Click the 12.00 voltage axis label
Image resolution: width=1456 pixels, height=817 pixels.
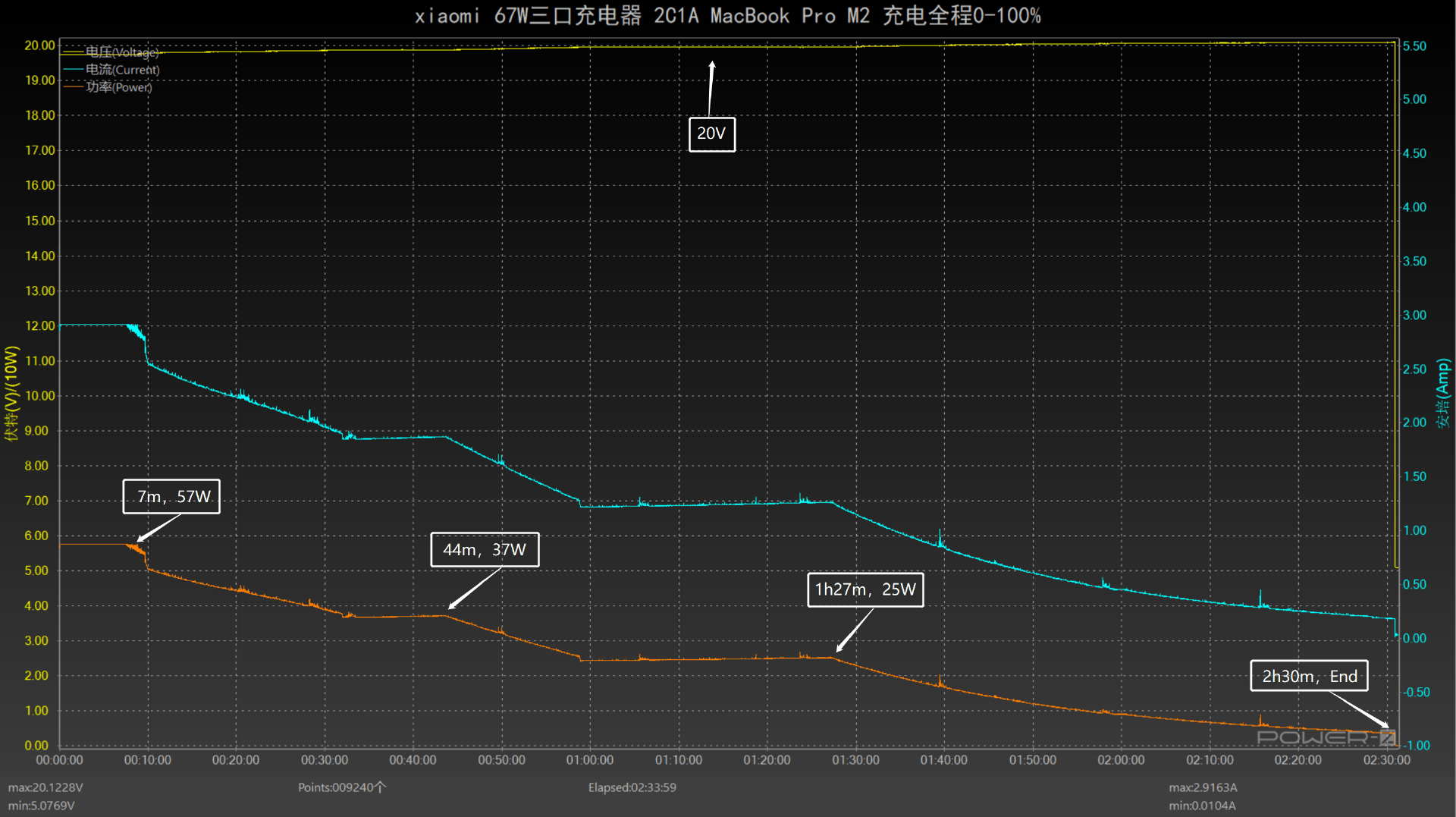39,326
